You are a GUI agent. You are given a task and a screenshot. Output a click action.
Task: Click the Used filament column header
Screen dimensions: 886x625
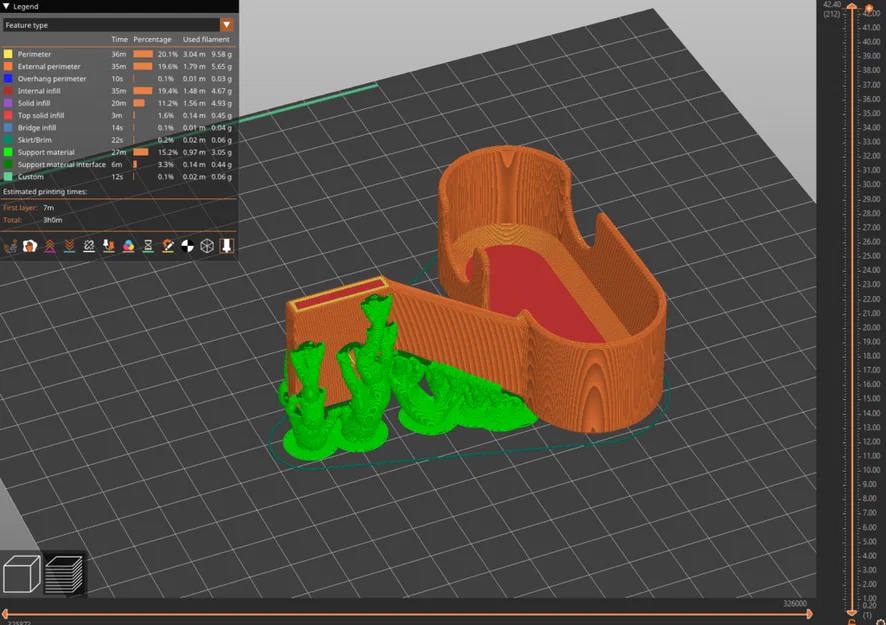(206, 40)
